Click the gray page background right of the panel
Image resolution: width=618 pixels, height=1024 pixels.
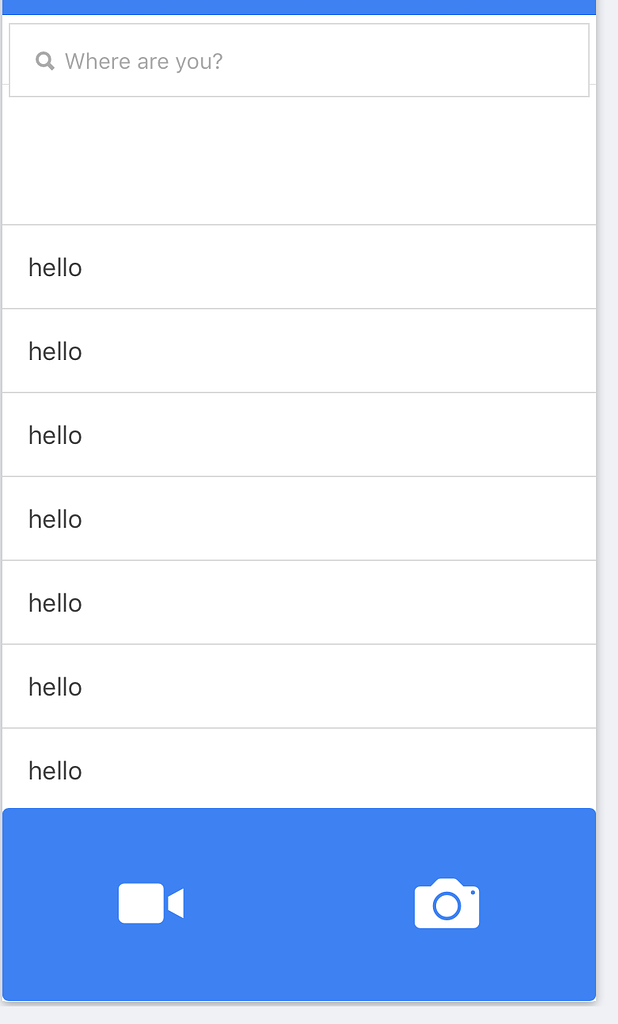(608, 500)
